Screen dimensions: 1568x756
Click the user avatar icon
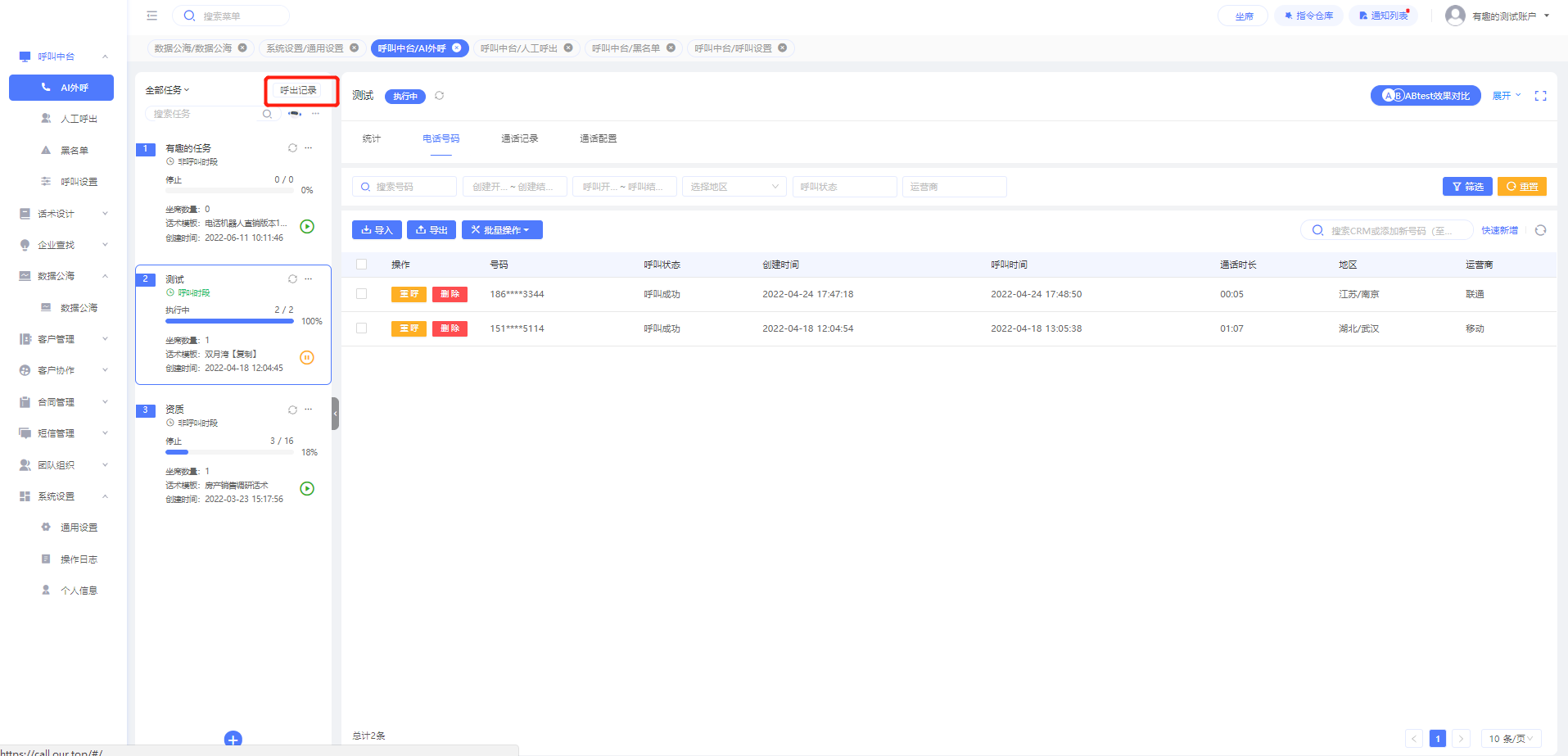1455,16
